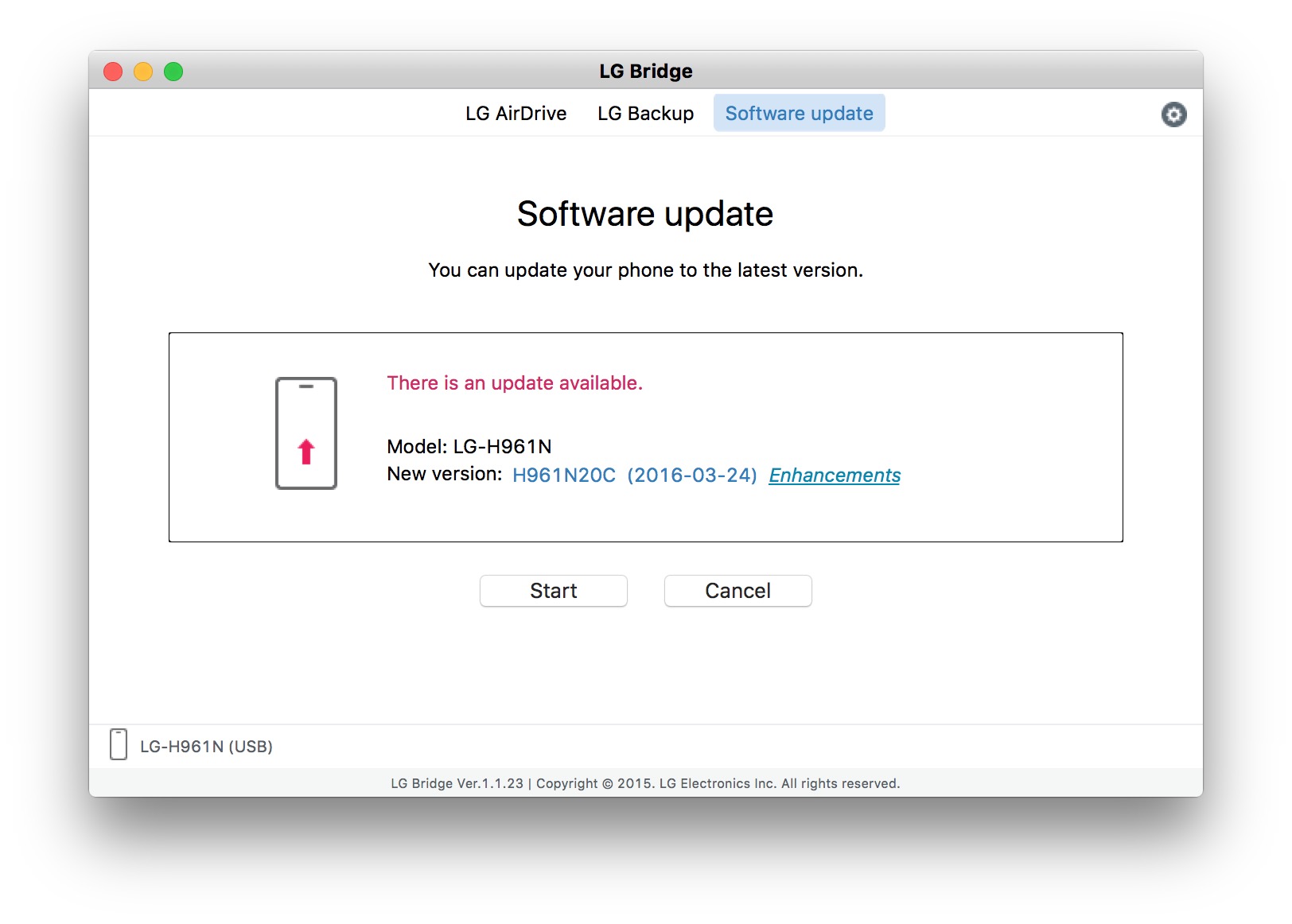Image resolution: width=1292 pixels, height=924 pixels.
Task: Open the Enhancements link
Action: (835, 475)
